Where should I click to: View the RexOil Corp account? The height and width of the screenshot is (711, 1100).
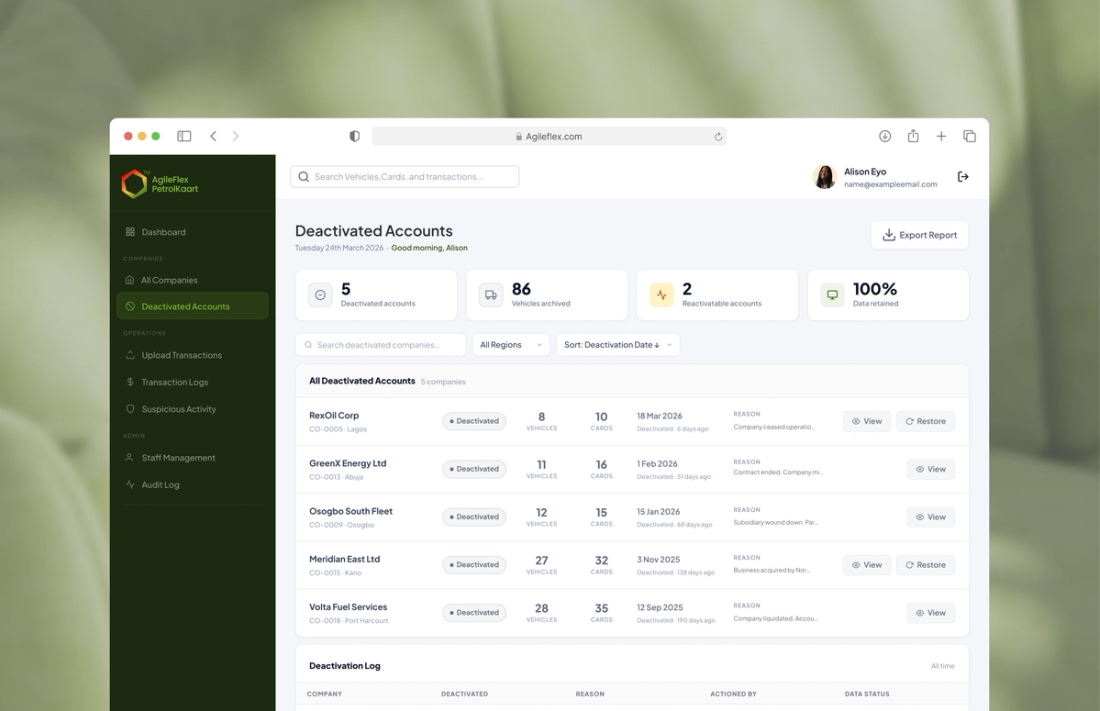tap(866, 421)
